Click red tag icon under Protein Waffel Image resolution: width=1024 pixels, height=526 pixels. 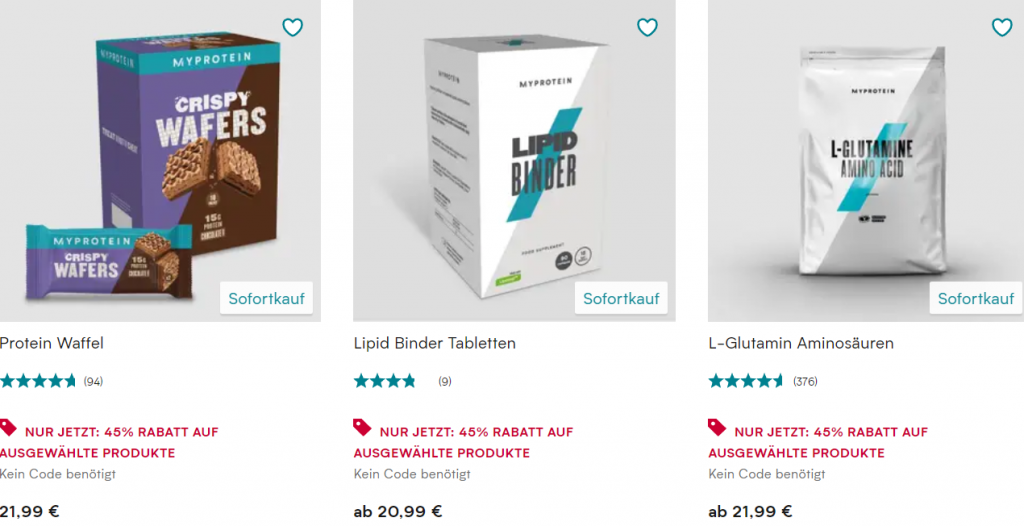[x=8, y=428]
